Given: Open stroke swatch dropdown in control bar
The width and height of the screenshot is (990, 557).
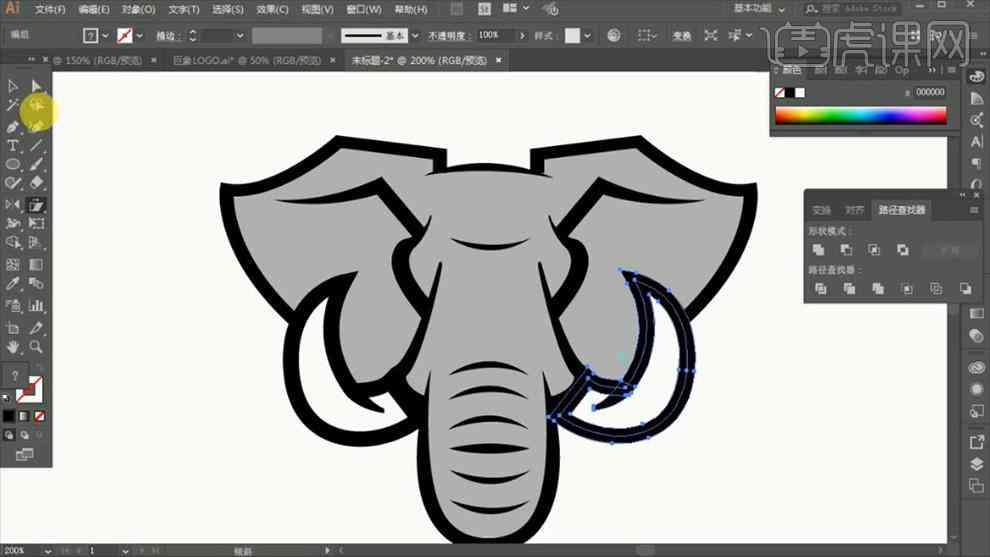Looking at the screenshot, I should click(x=140, y=36).
